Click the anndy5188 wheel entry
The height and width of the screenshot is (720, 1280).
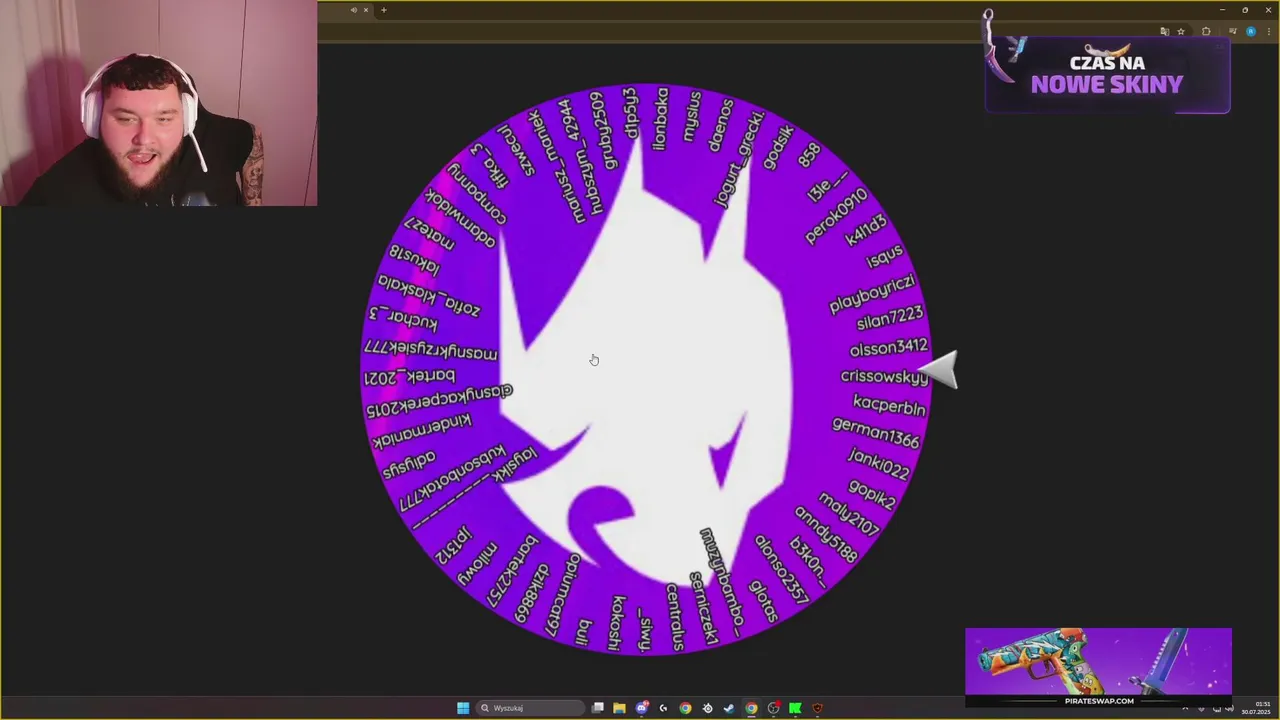coord(826,534)
